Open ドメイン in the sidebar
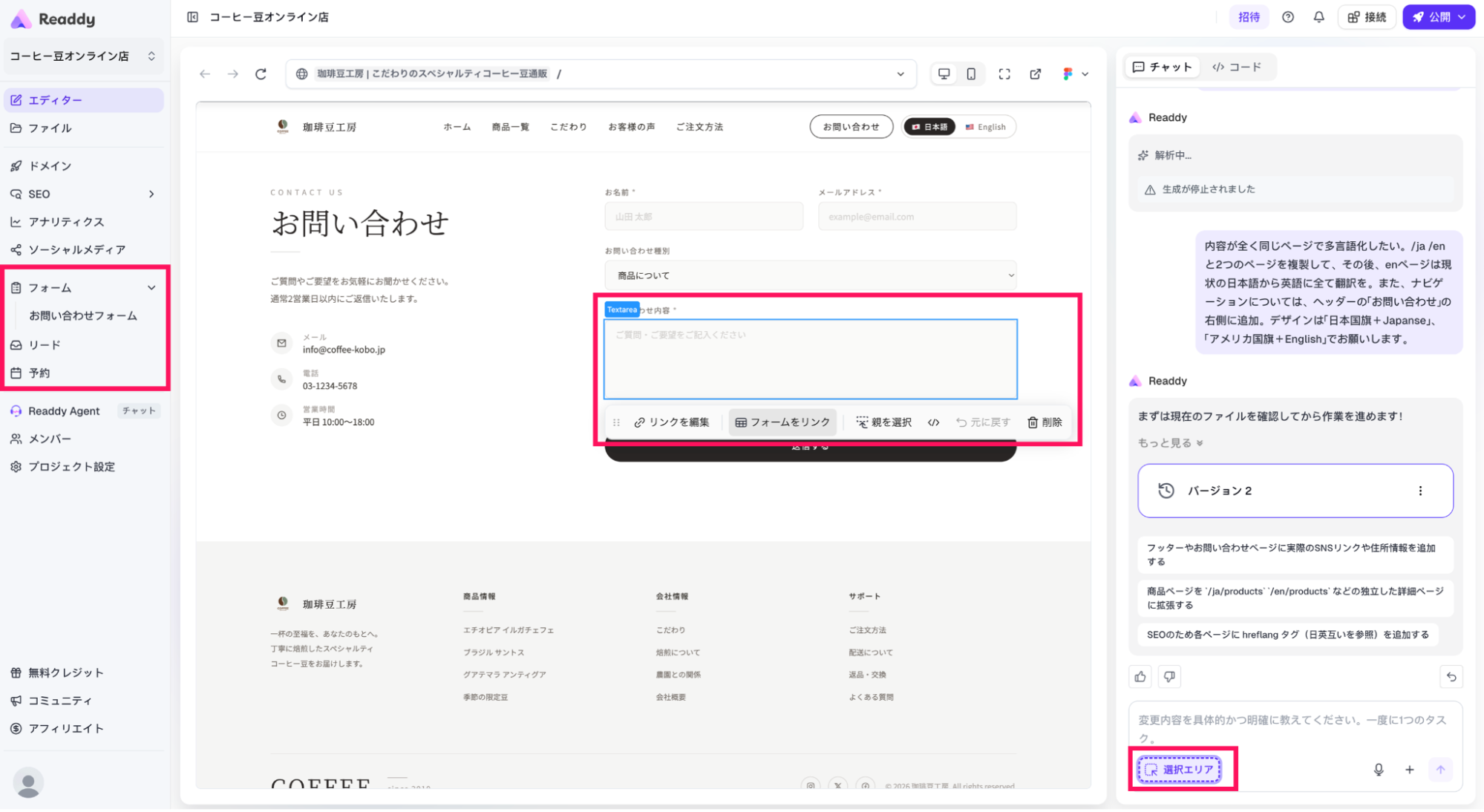This screenshot has width=1484, height=812. [x=83, y=166]
